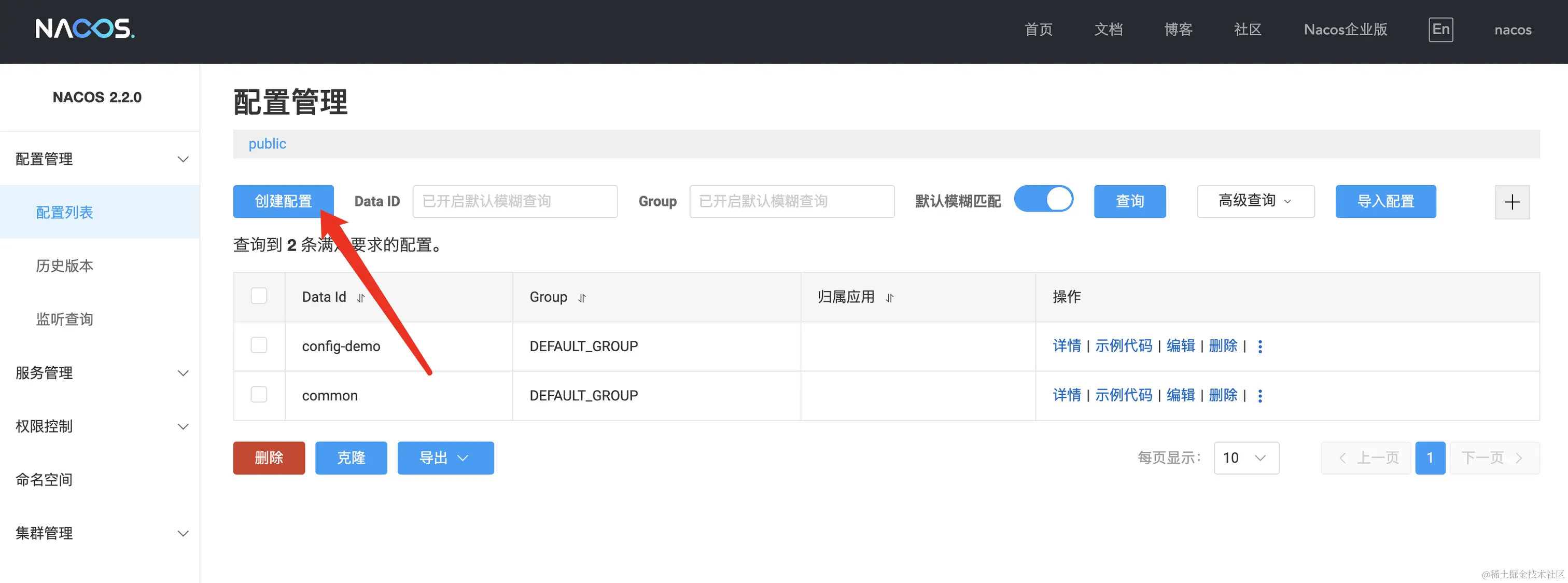The width and height of the screenshot is (1568, 583).
Task: Switch language with En icon
Action: point(1441,29)
